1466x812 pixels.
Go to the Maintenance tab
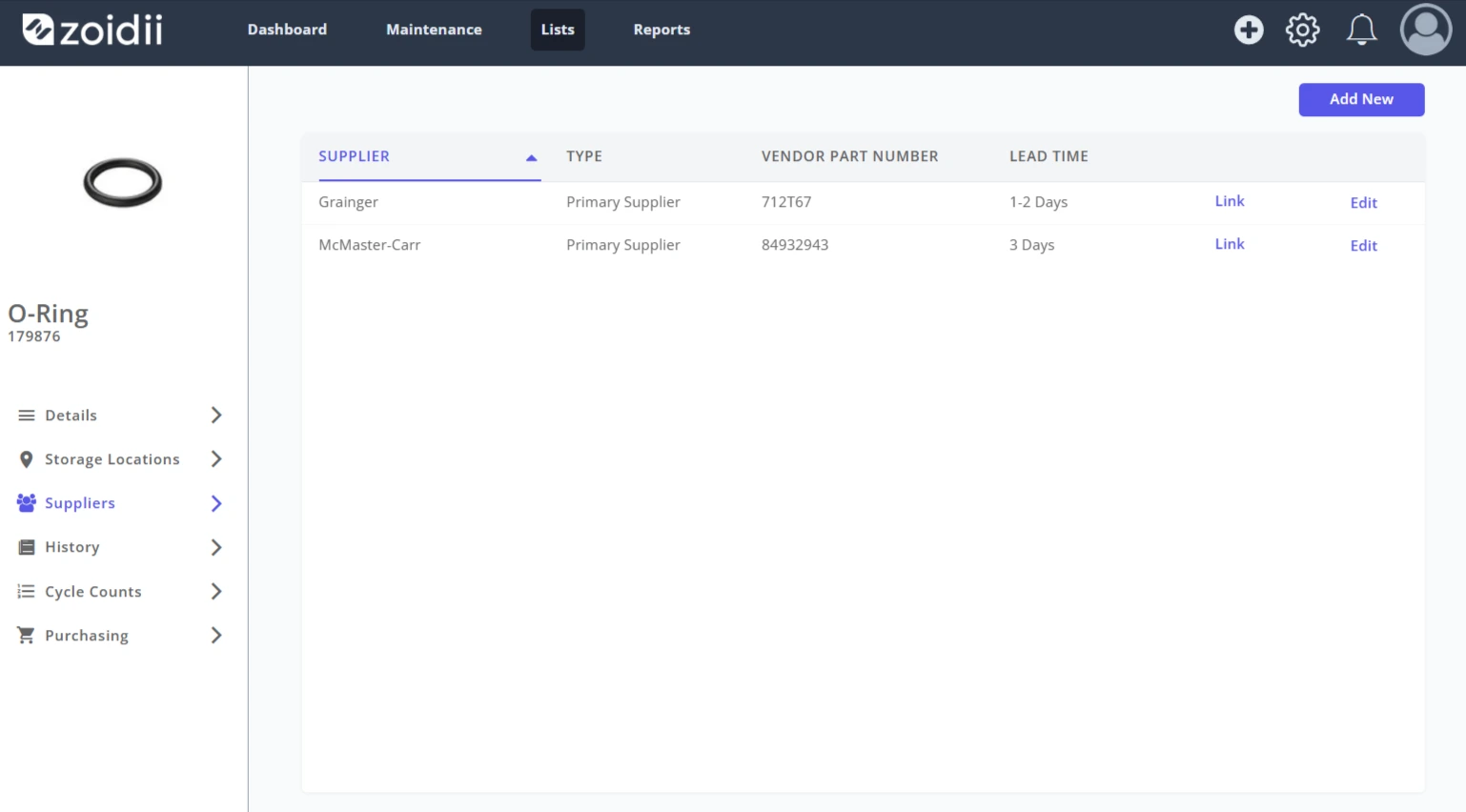pos(434,30)
